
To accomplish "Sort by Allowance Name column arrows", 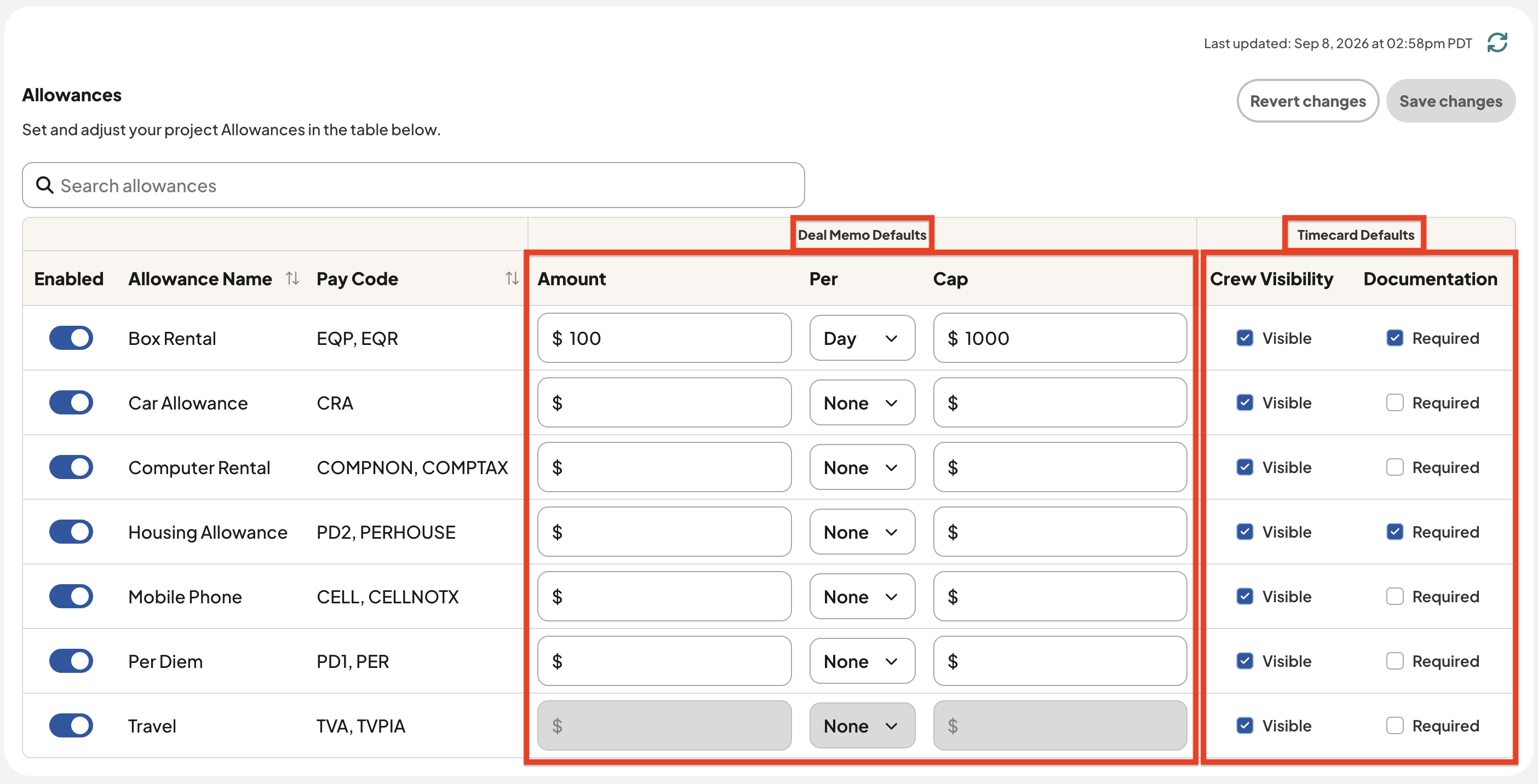I will 292,279.
